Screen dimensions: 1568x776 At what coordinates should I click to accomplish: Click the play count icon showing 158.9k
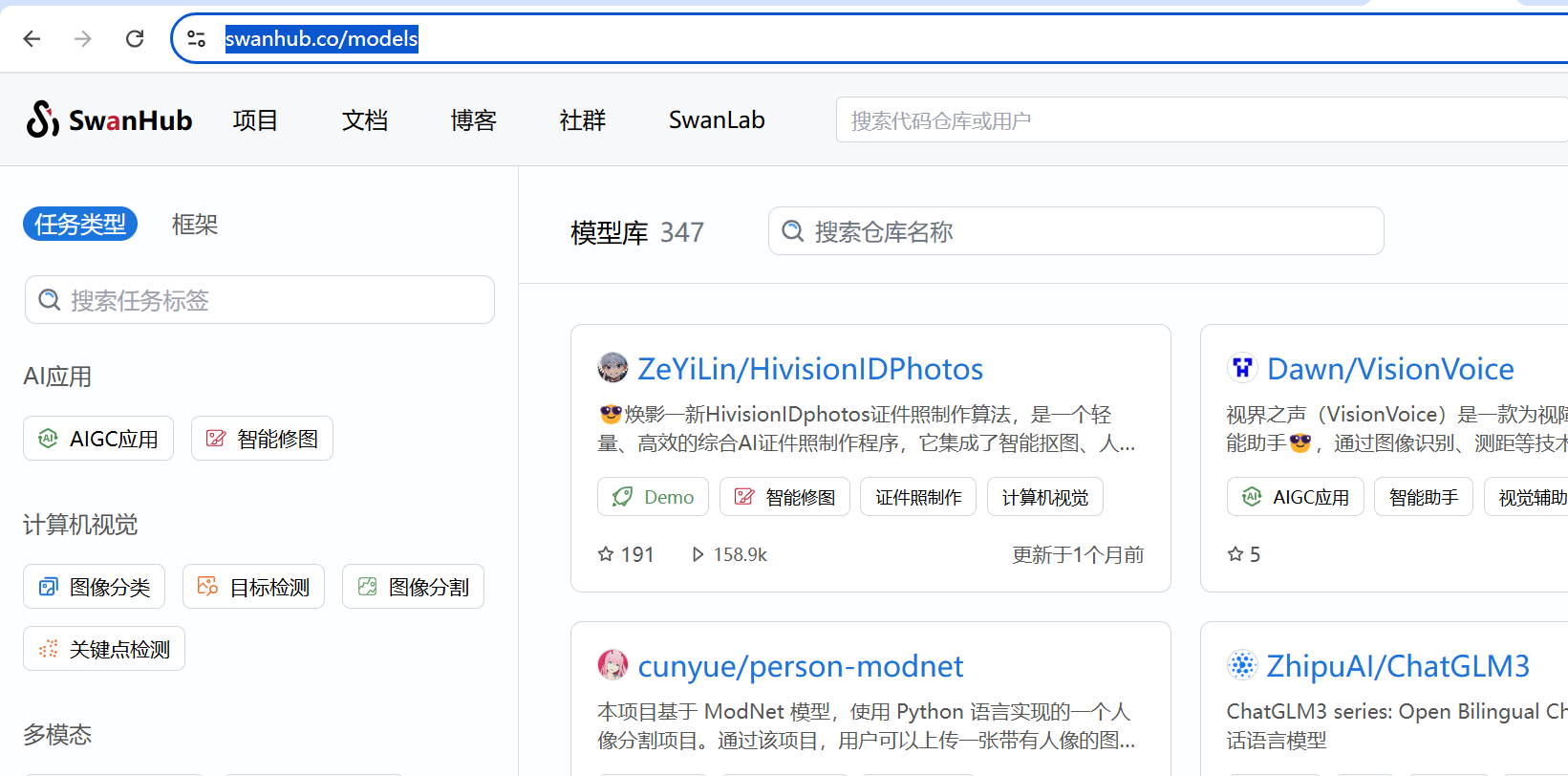[698, 554]
